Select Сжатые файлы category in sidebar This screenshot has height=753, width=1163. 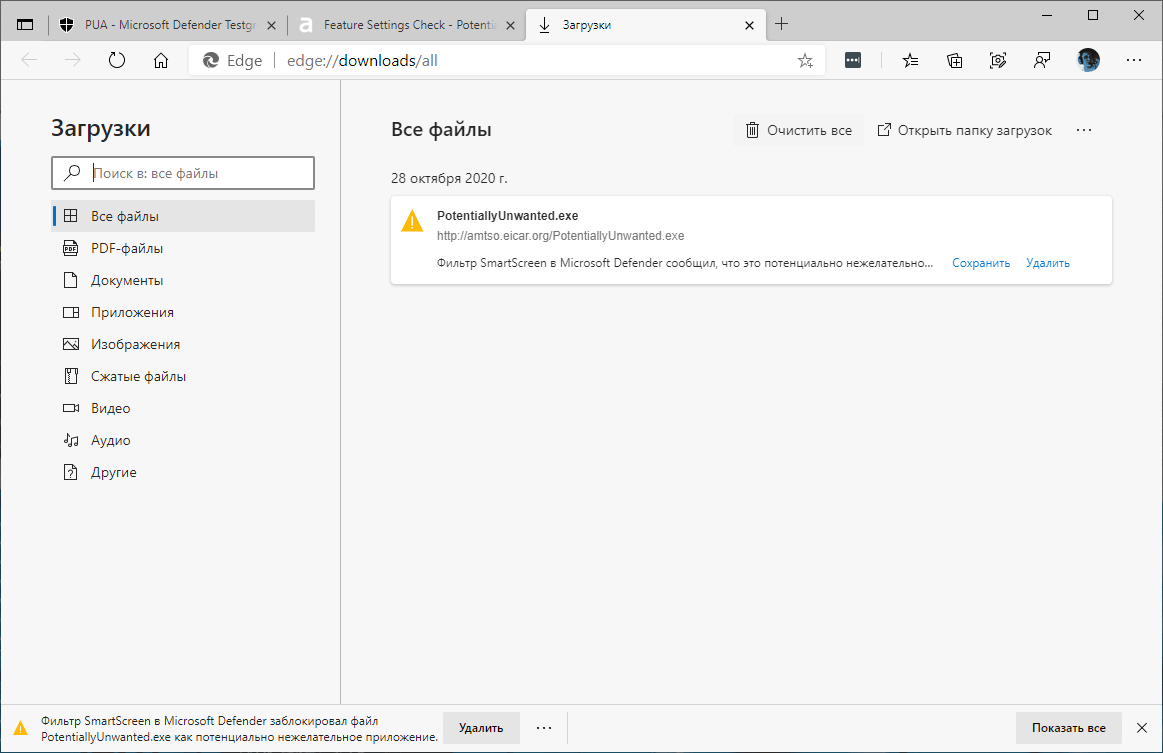tap(138, 376)
